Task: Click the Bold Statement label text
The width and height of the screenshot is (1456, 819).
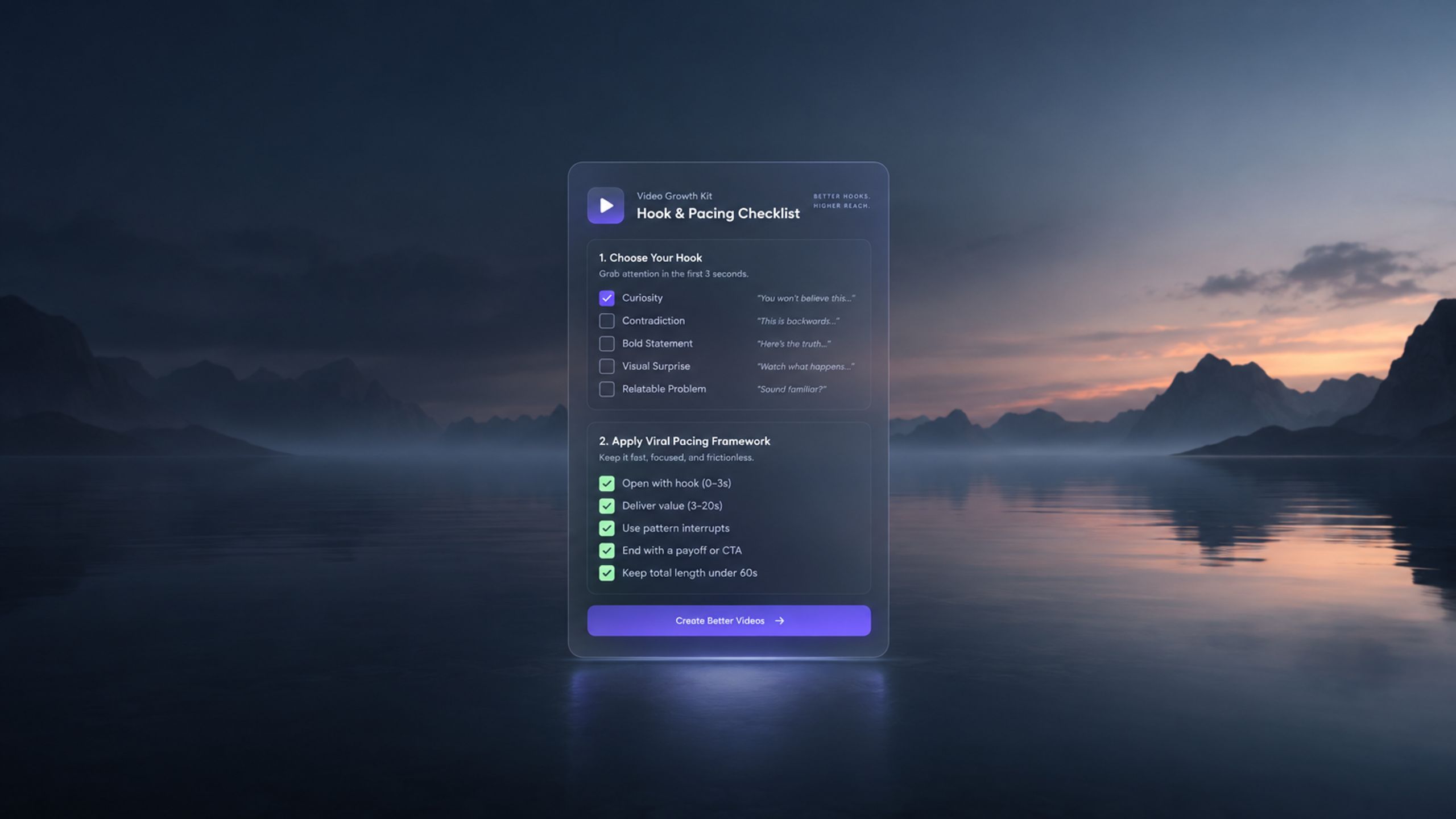Action: (x=657, y=344)
